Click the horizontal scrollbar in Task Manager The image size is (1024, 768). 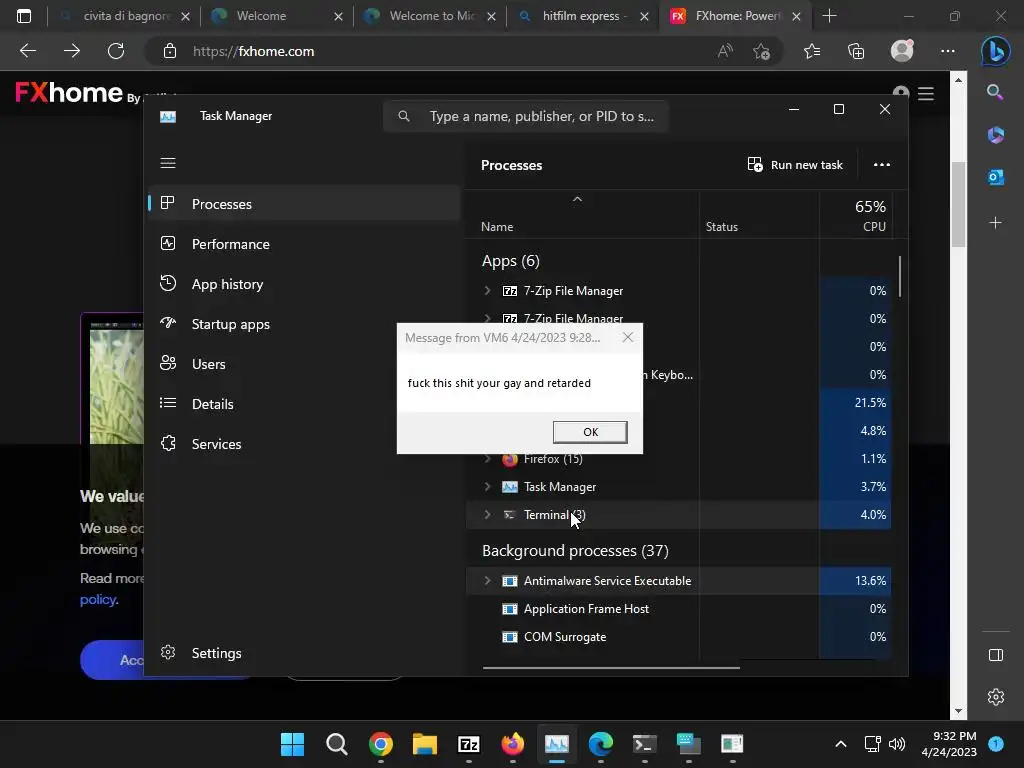coord(611,667)
